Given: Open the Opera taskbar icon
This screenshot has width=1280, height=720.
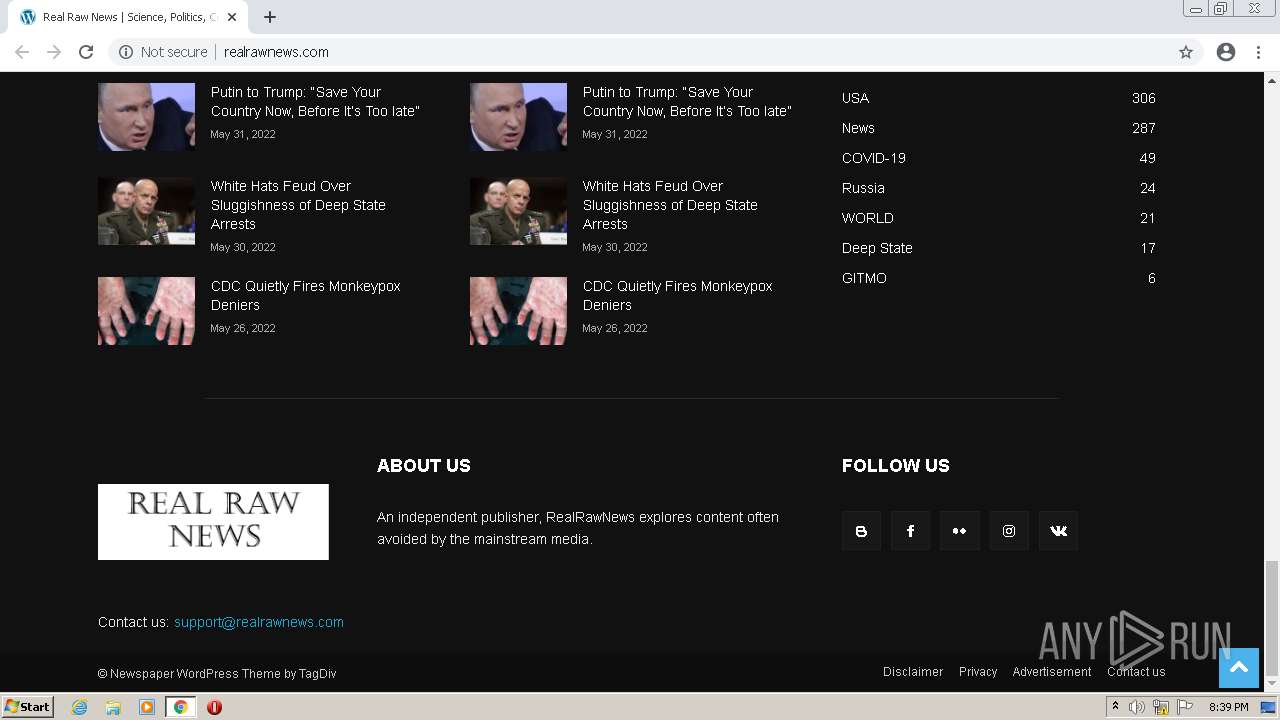Looking at the screenshot, I should (x=214, y=707).
